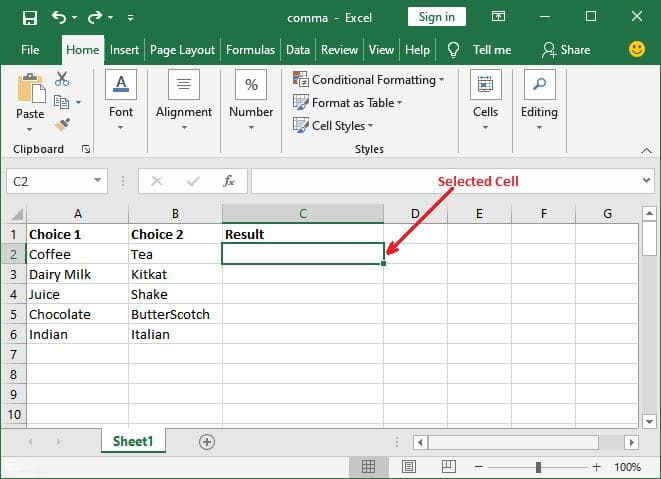
Task: Click the Insert Function fx icon
Action: click(x=228, y=181)
